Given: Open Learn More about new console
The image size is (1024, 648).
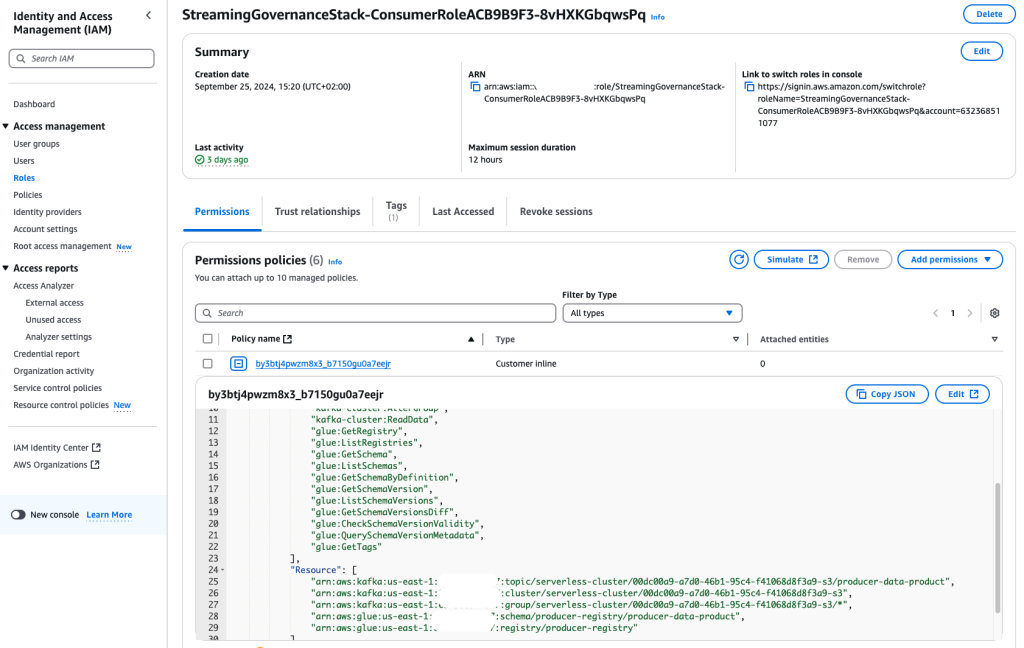Looking at the screenshot, I should click(109, 515).
